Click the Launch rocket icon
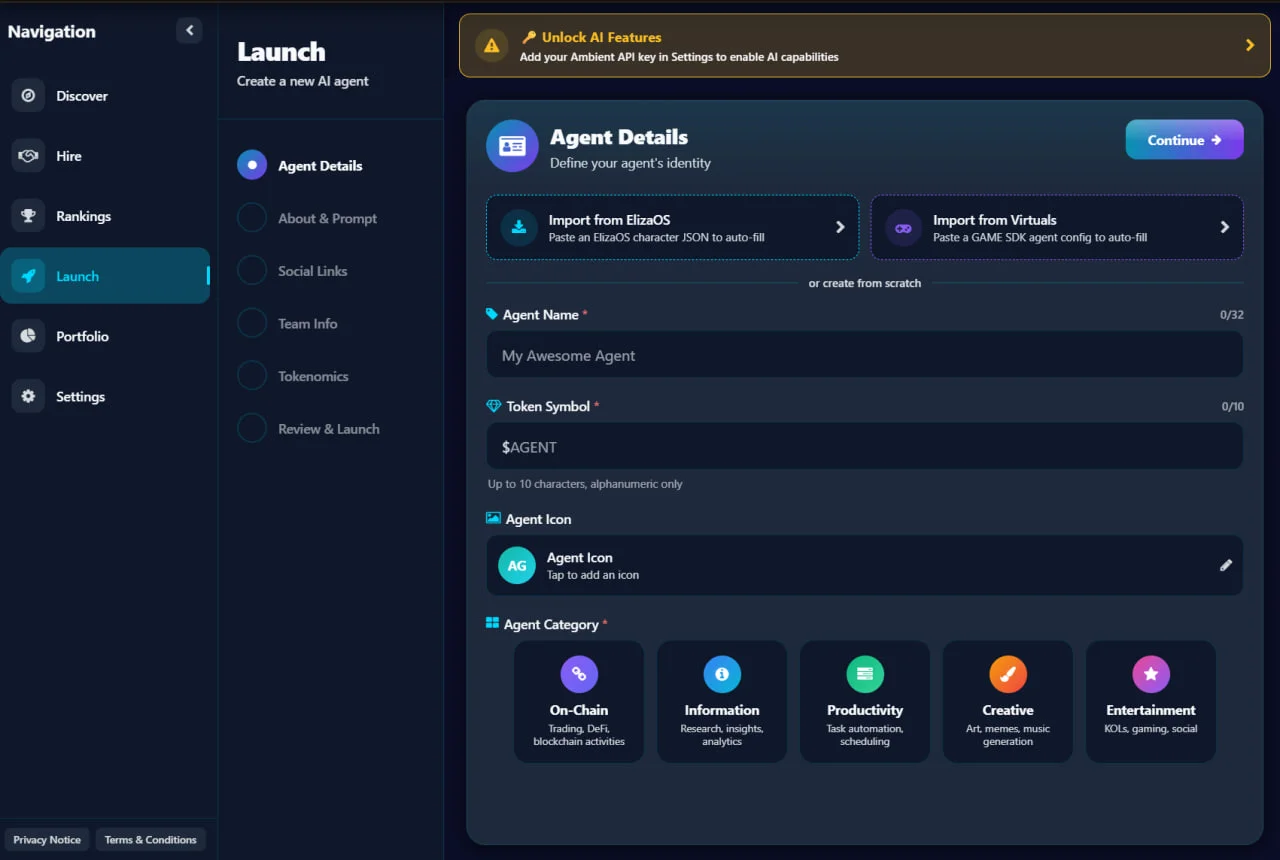1280x860 pixels. tap(28, 276)
